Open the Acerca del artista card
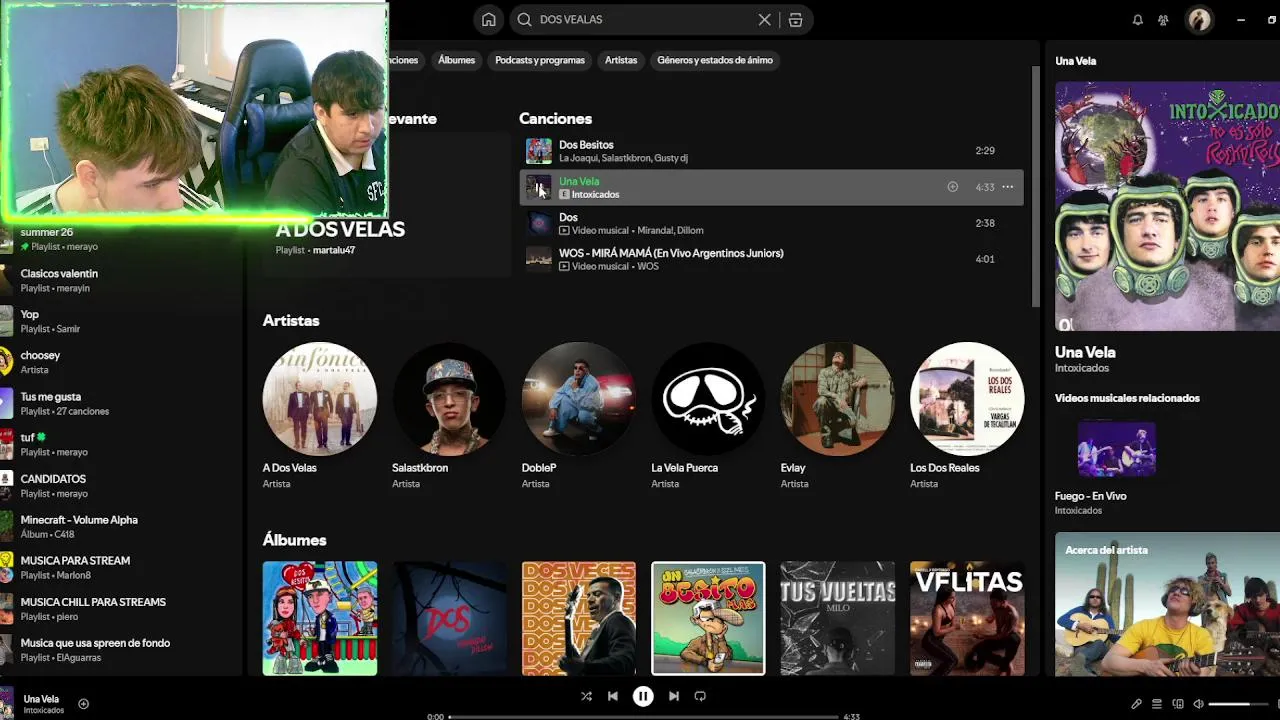The height and width of the screenshot is (720, 1280). [x=1167, y=604]
